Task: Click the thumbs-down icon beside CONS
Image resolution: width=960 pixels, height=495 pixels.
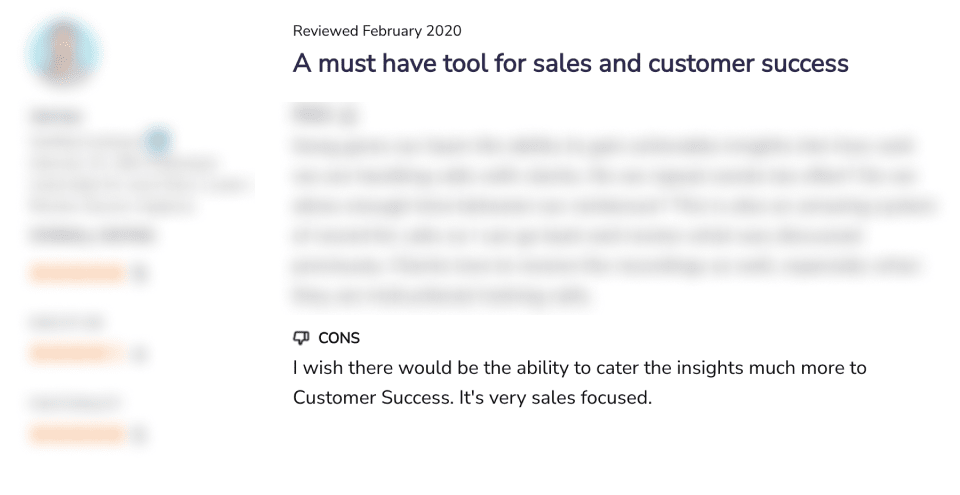Action: [x=301, y=338]
